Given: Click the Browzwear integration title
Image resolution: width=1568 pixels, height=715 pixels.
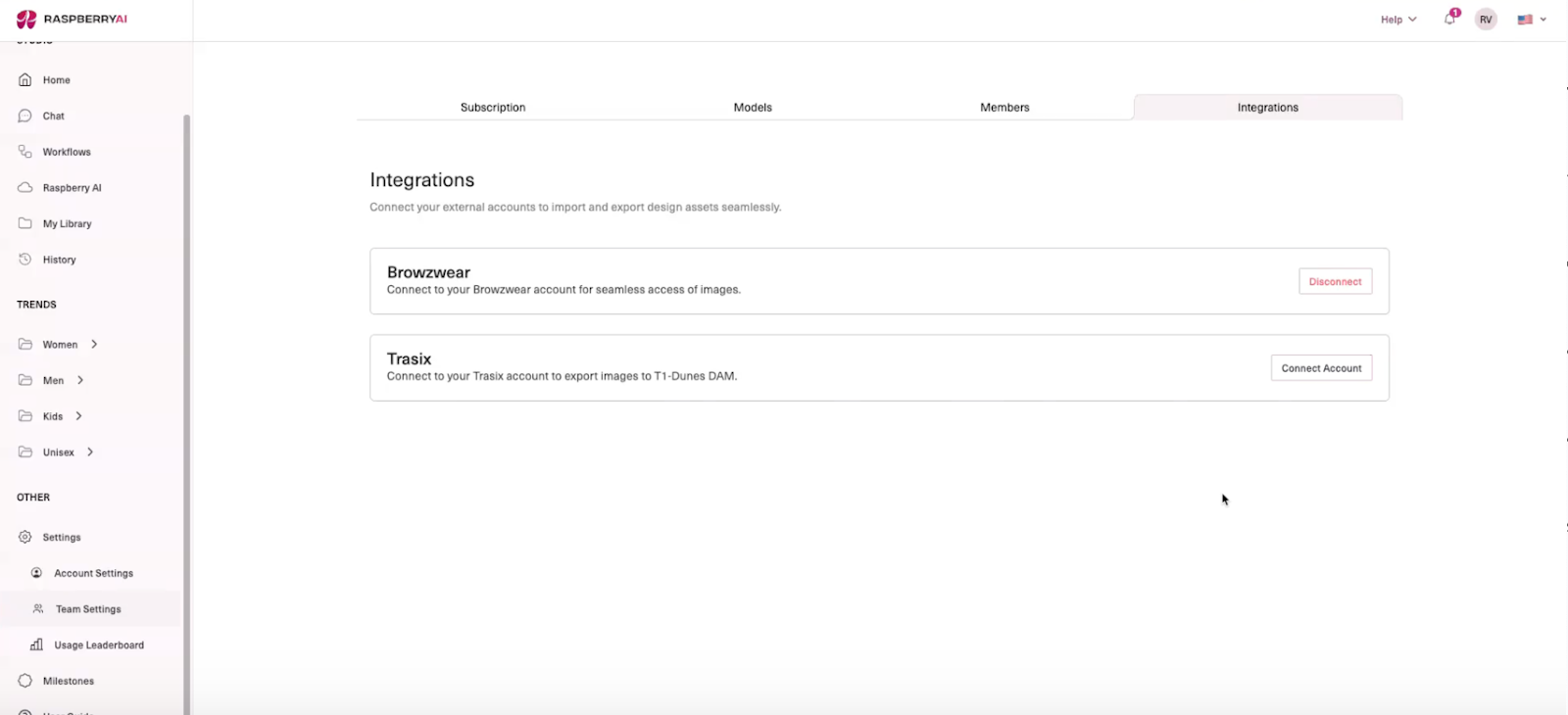Looking at the screenshot, I should (428, 272).
